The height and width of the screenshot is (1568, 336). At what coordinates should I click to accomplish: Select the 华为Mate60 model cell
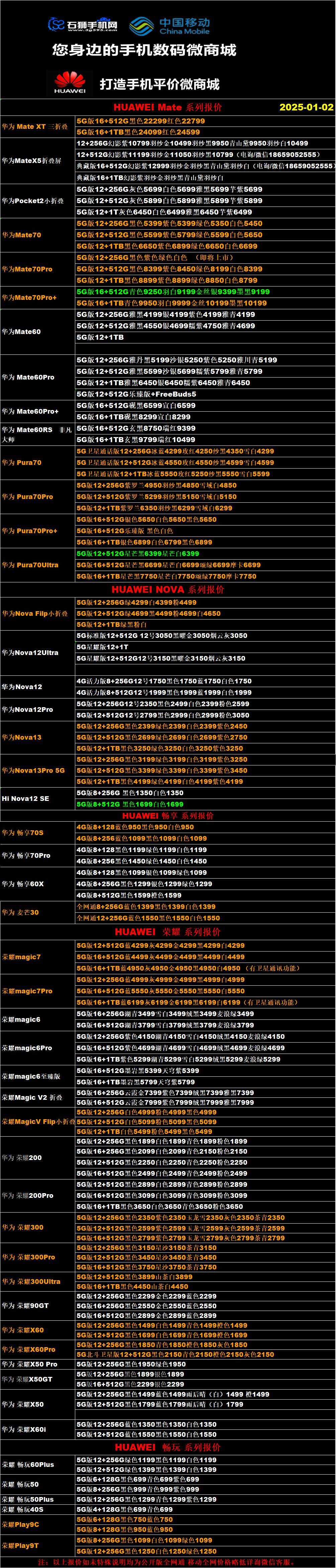38,332
